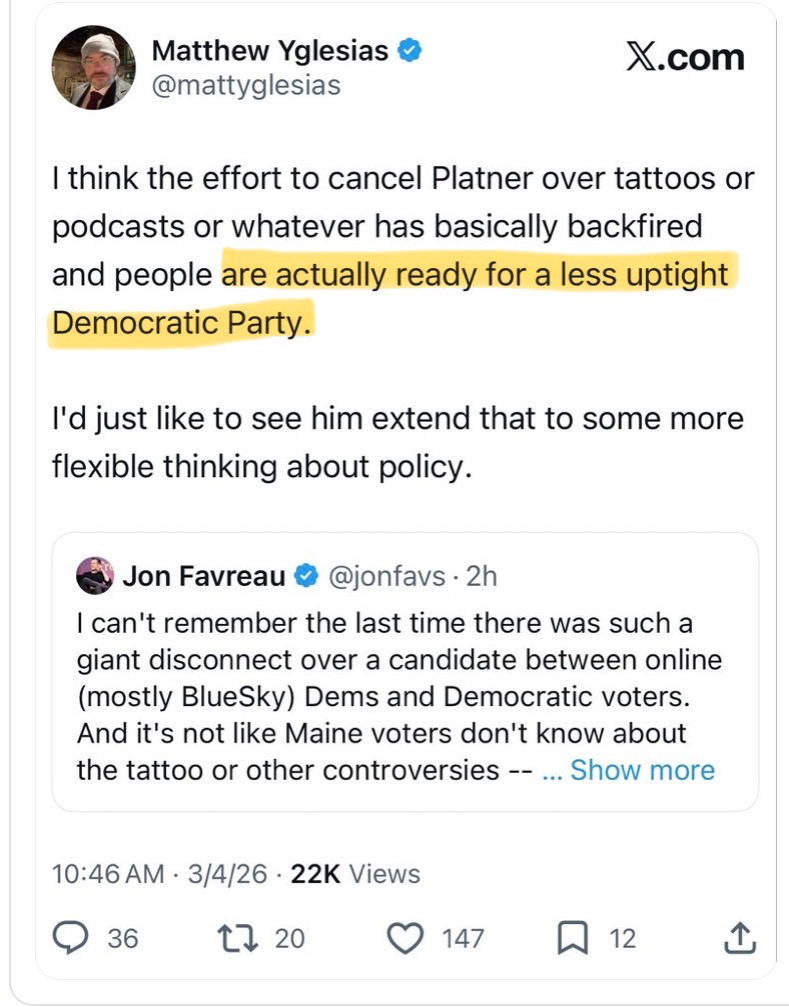
Task: Bookmark the tweet with bookmark icon
Action: pos(569,938)
